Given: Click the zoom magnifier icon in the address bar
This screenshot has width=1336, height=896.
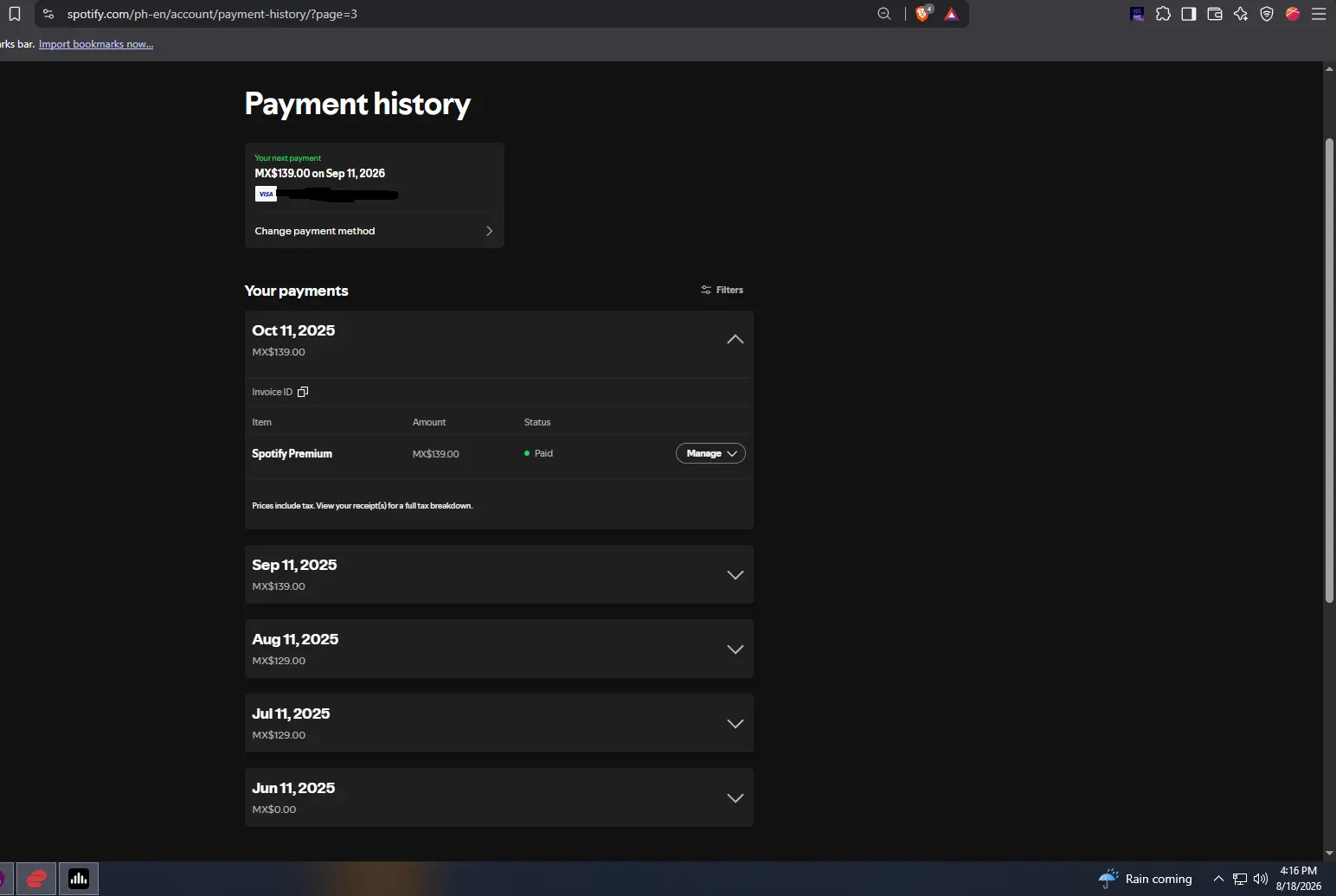Looking at the screenshot, I should coord(884,14).
